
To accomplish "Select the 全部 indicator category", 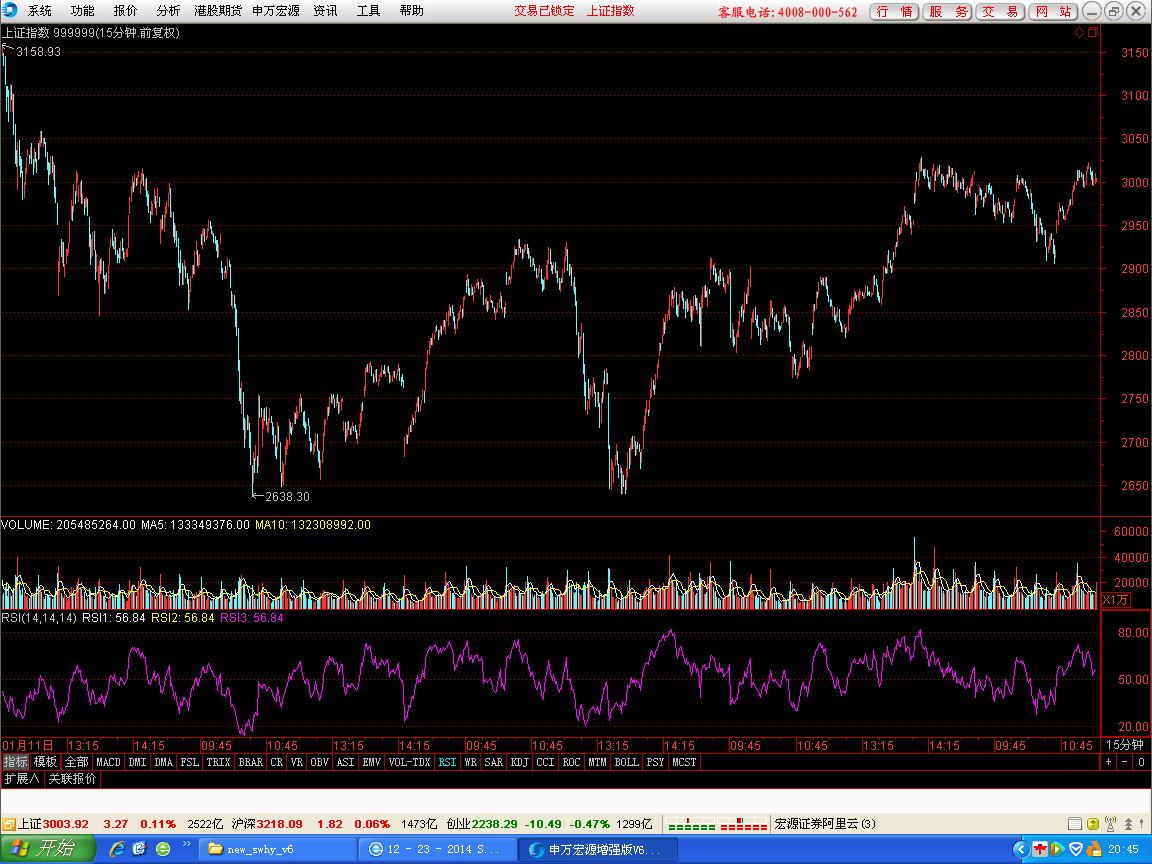I will pyautogui.click(x=76, y=762).
